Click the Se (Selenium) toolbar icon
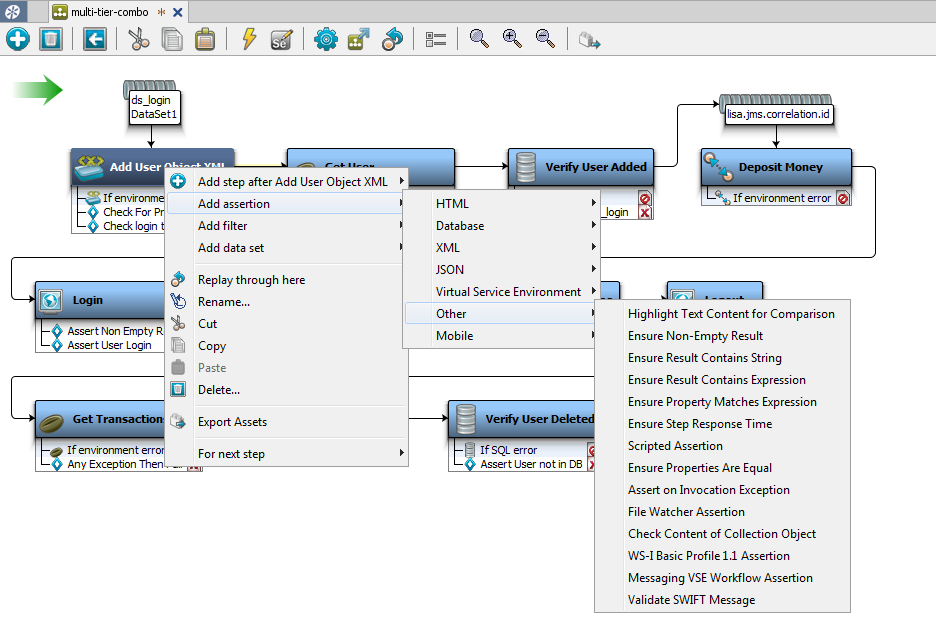 click(281, 39)
